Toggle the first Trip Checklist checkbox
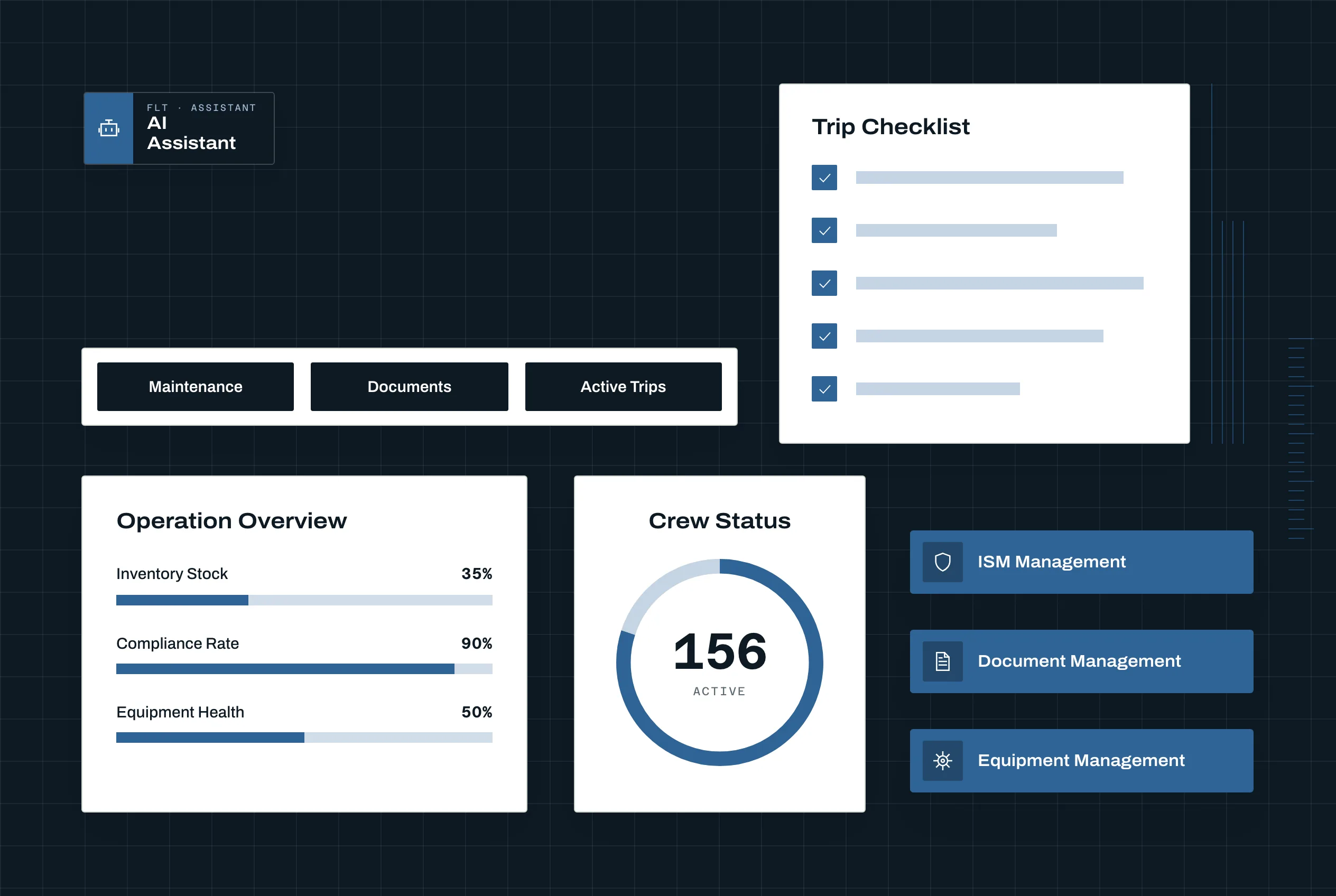Viewport: 1336px width, 896px height. (x=824, y=178)
